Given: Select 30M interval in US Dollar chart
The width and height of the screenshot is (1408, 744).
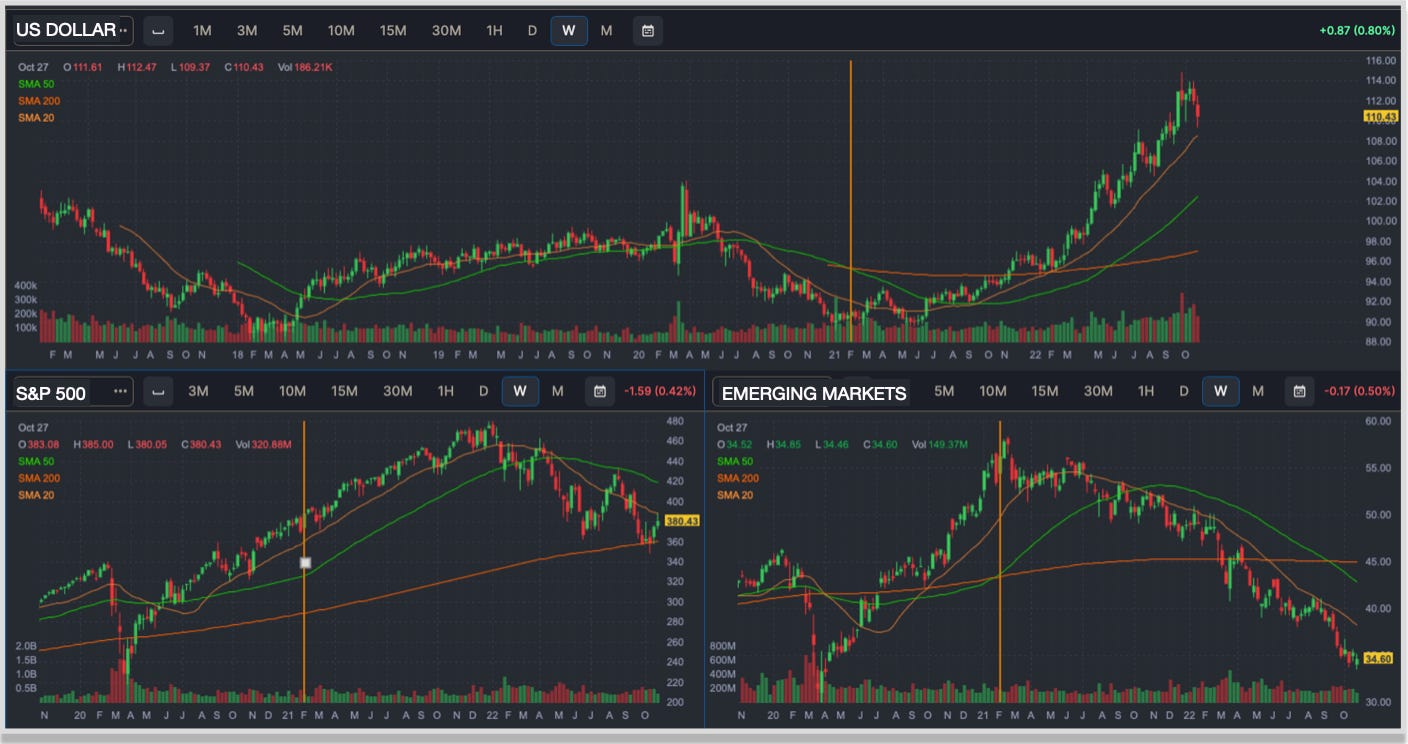Looking at the screenshot, I should click(446, 31).
